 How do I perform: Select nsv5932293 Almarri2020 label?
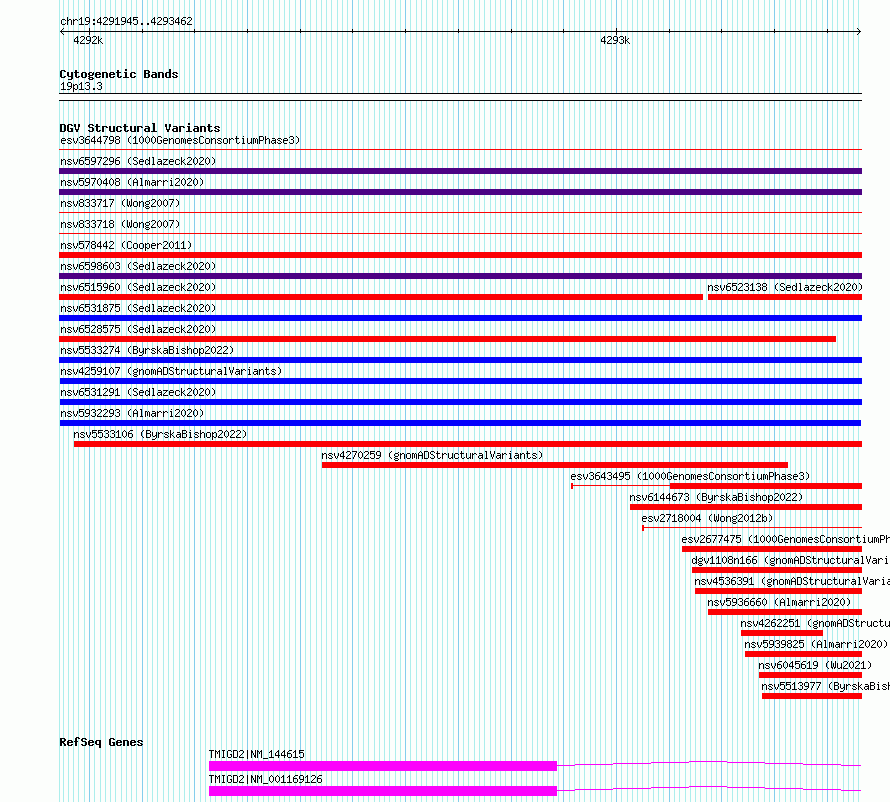[132, 413]
